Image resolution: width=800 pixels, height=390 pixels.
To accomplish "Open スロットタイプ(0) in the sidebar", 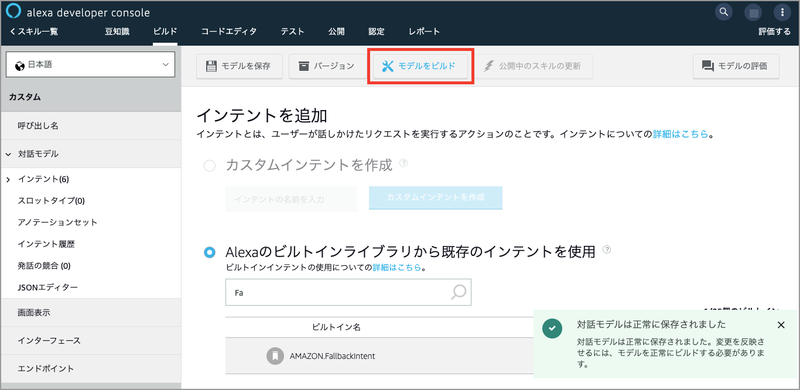I will point(51,201).
